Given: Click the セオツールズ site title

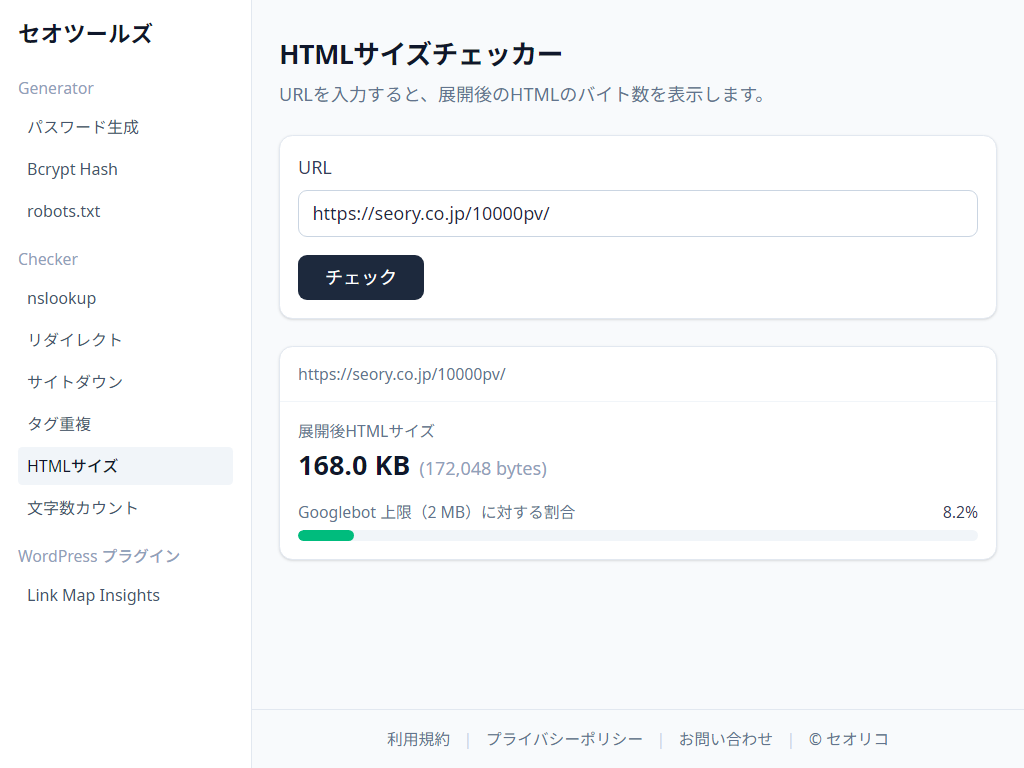Looking at the screenshot, I should 85,33.
